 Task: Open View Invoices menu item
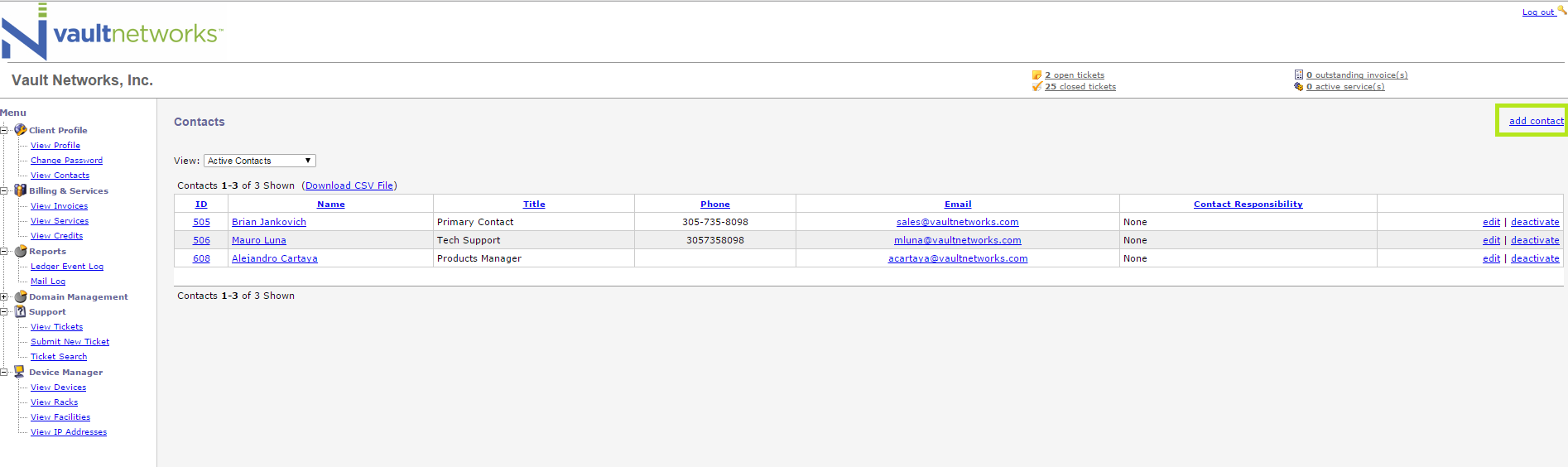59,206
